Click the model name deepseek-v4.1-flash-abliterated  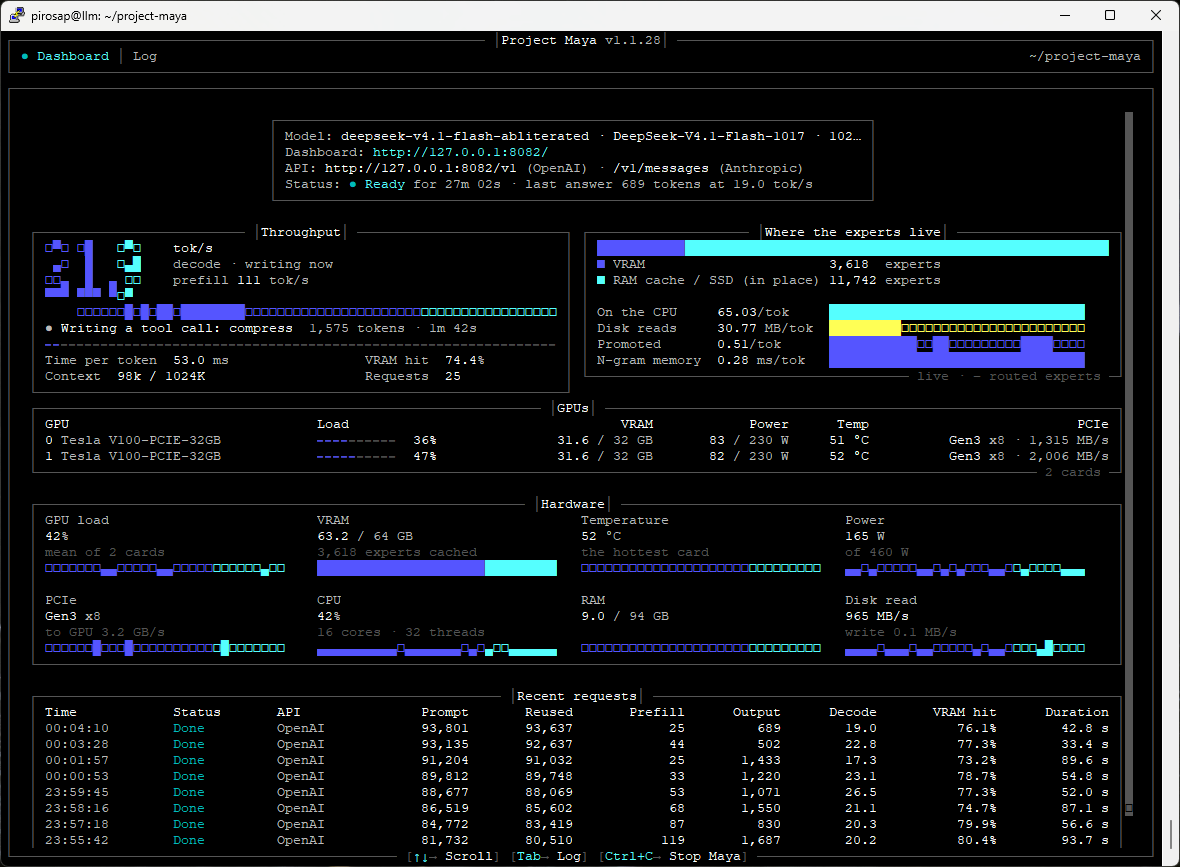click(465, 136)
